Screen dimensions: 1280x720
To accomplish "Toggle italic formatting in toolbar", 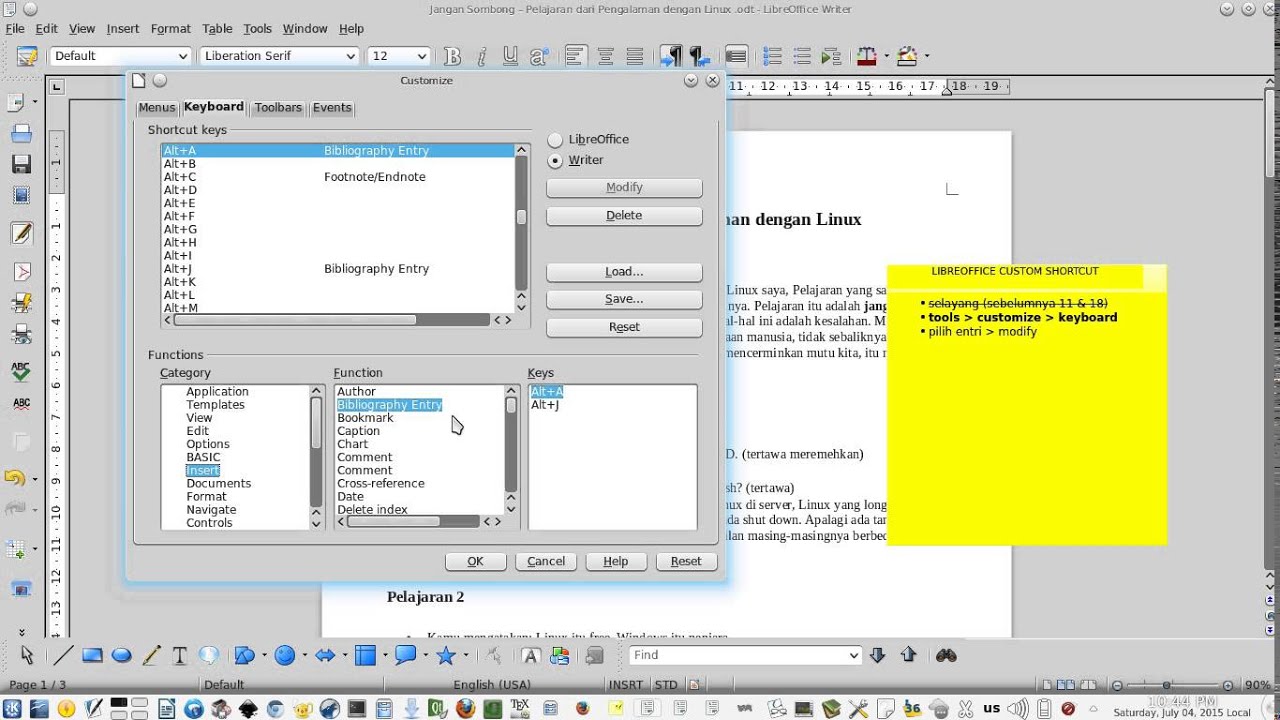I will coord(482,56).
